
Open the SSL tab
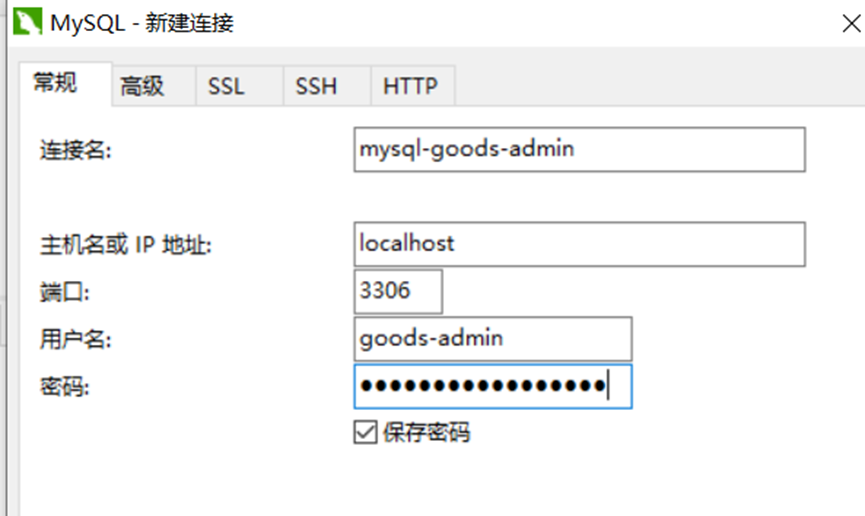pyautogui.click(x=239, y=86)
